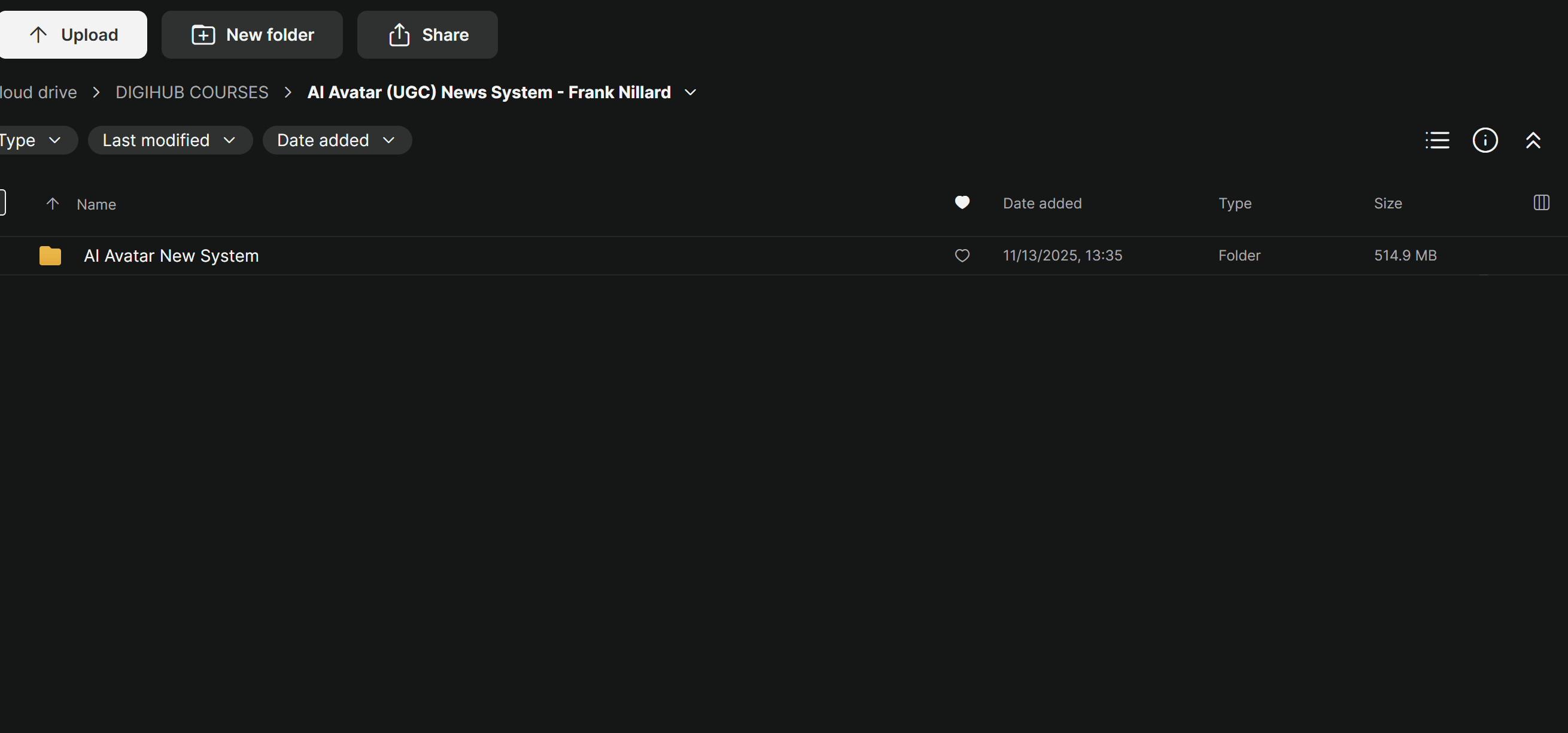Viewport: 1568px width, 733px height.
Task: Sort by Date added column header
Action: 1042,203
